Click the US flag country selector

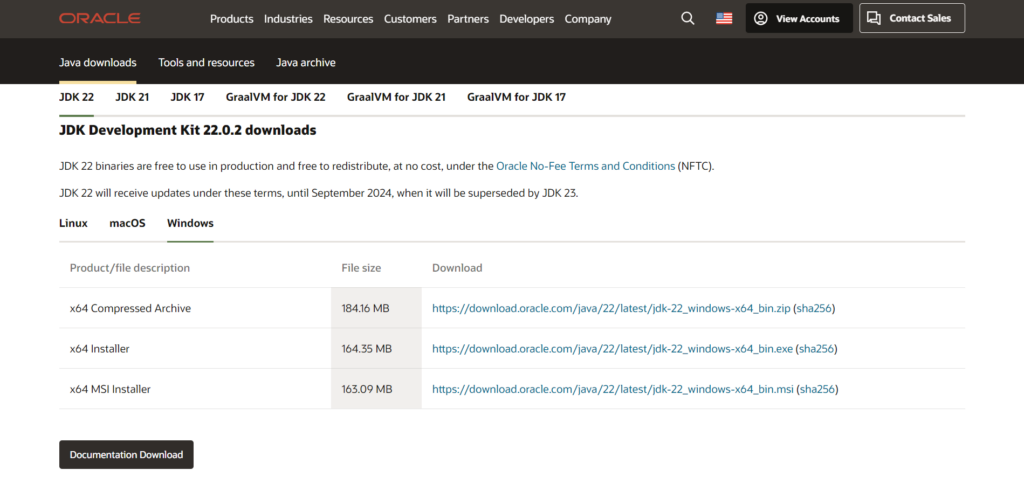(x=724, y=18)
